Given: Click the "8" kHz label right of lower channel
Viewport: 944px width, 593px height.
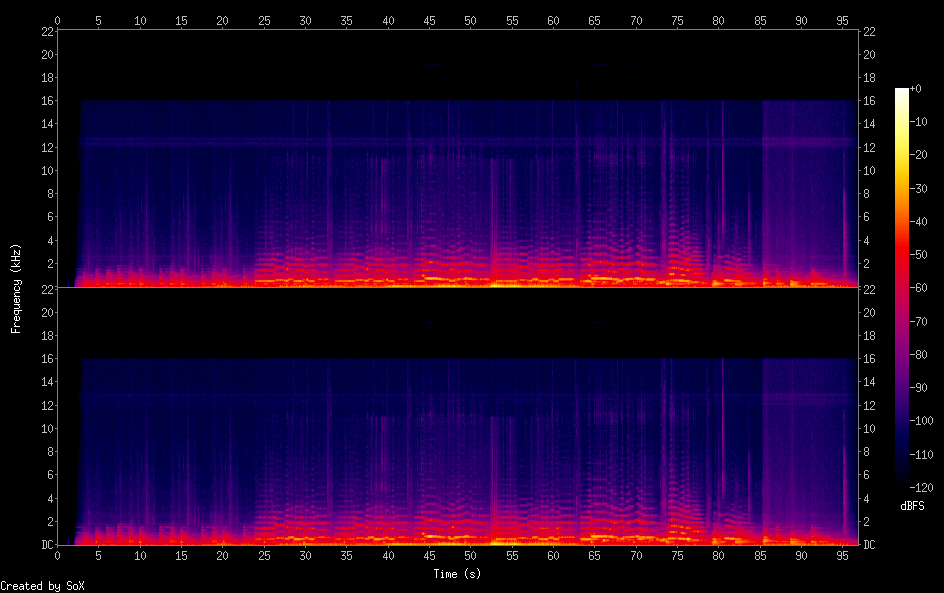Looking at the screenshot, I should pos(866,451).
